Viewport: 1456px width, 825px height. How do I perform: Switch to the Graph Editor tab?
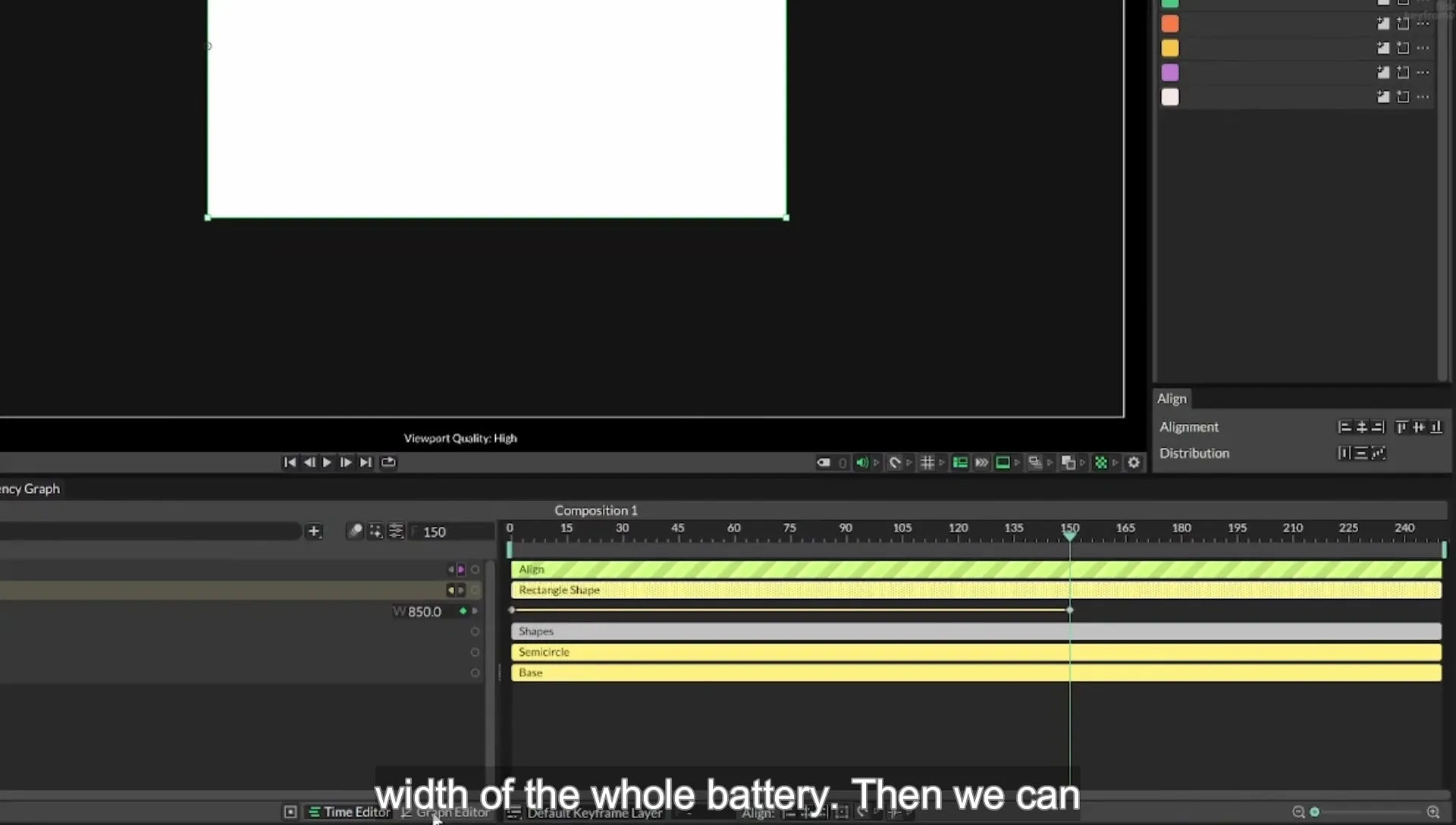(x=445, y=812)
